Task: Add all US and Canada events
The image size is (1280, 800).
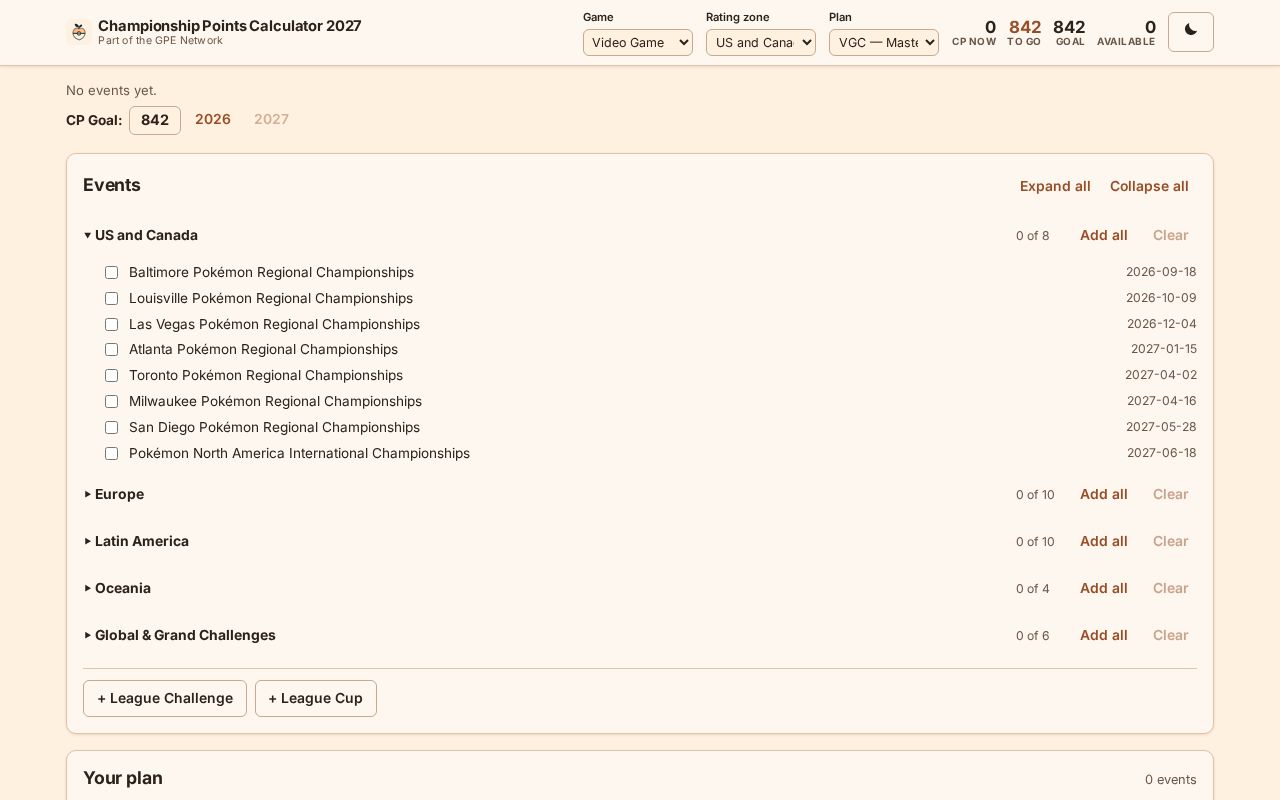Action: coord(1103,235)
